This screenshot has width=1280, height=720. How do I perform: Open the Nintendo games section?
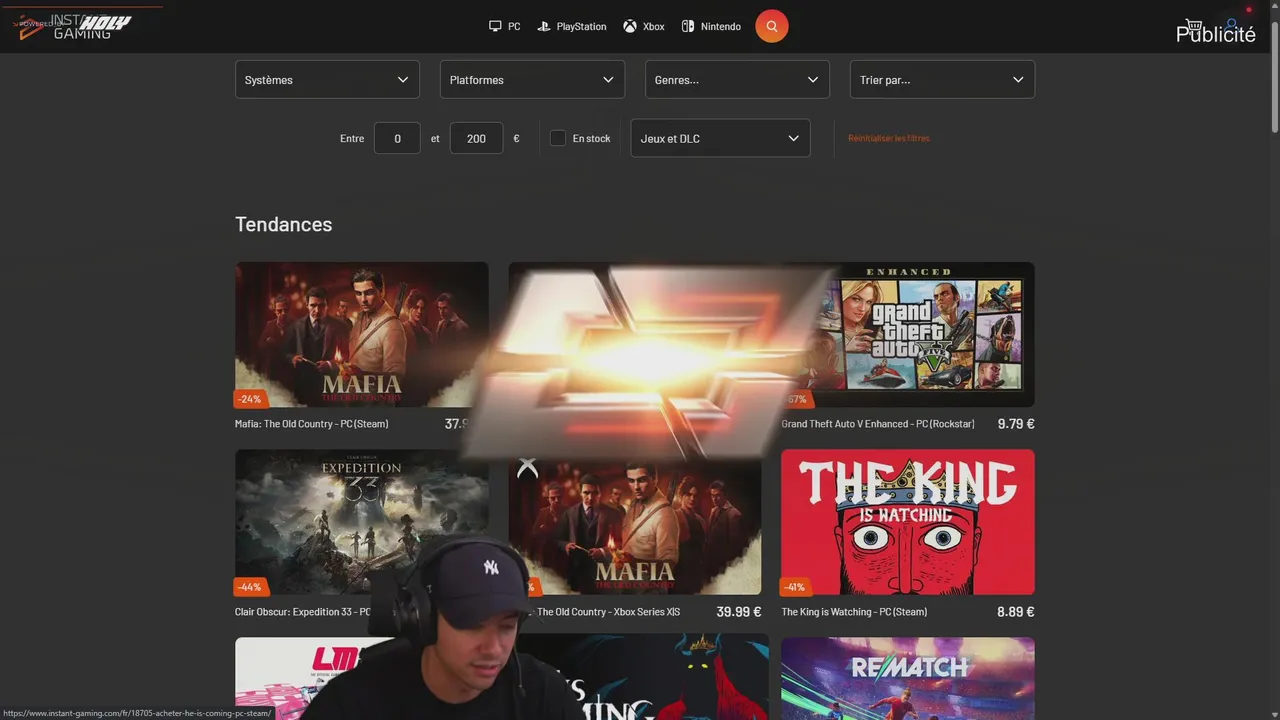pos(711,26)
